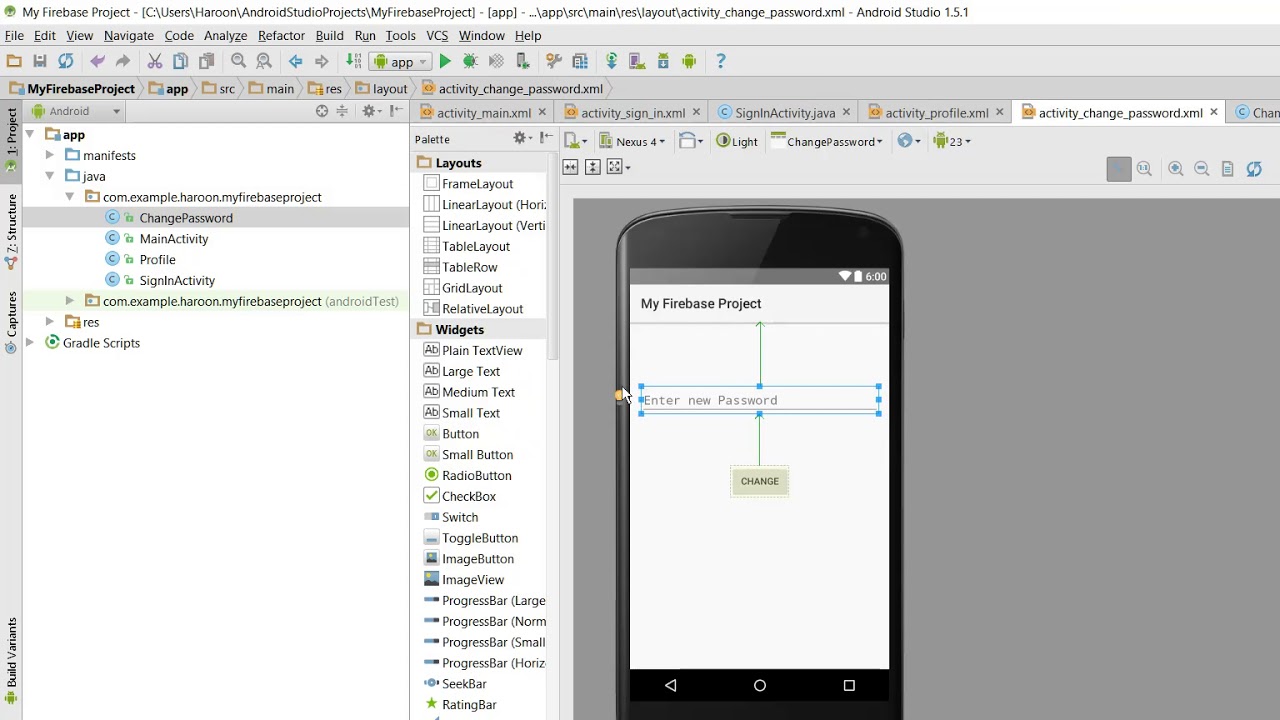Open Build Variants side panel tab
Viewport: 1280px width, 720px height.
11,660
